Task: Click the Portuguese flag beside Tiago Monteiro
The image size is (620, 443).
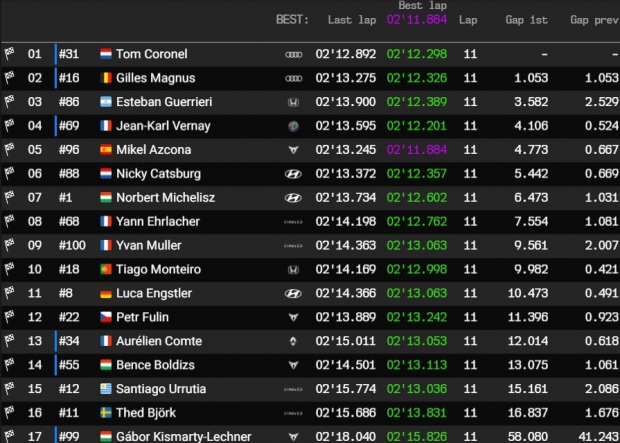Action: tap(106, 270)
